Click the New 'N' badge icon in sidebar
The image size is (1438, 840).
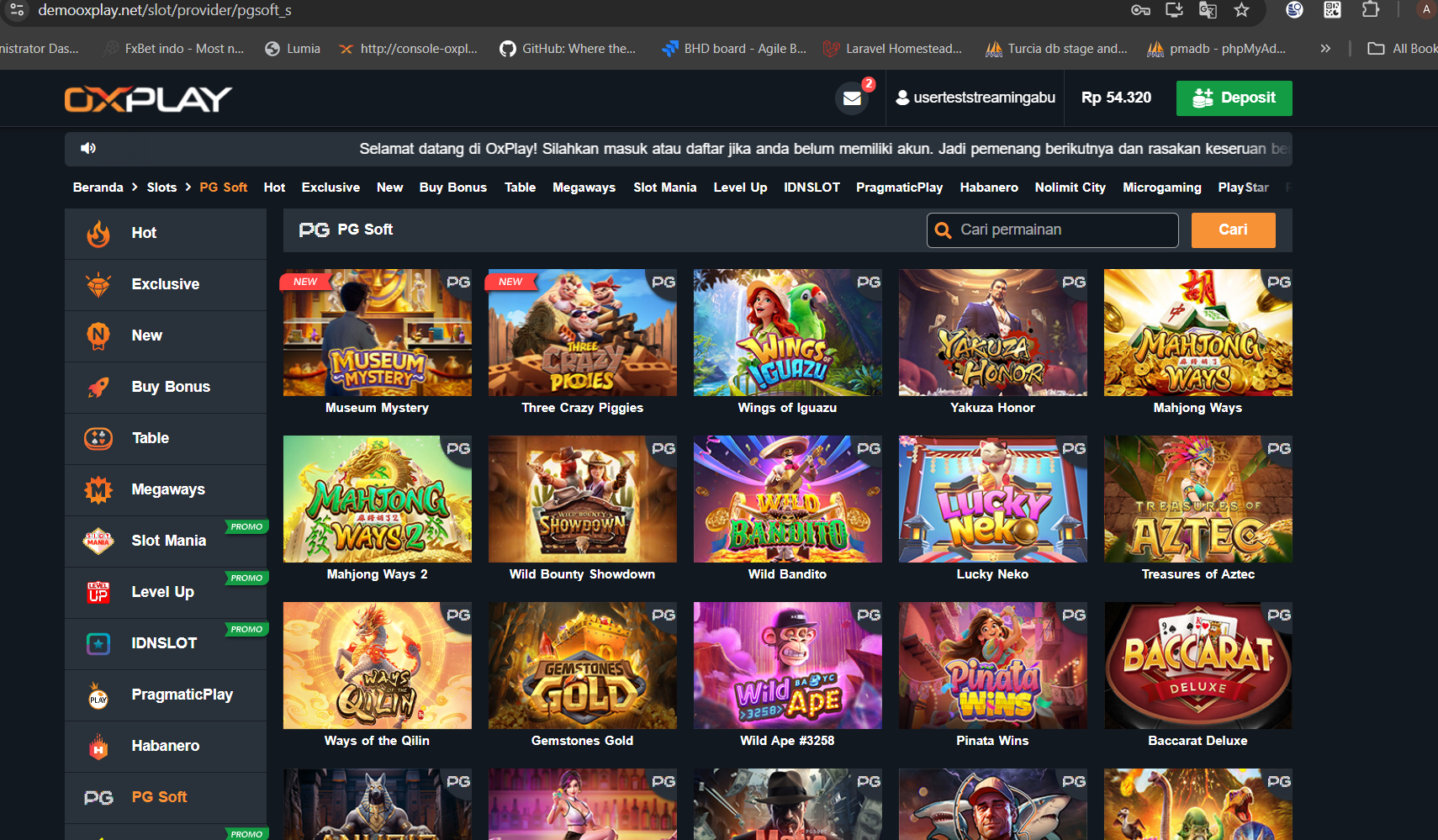coord(98,336)
